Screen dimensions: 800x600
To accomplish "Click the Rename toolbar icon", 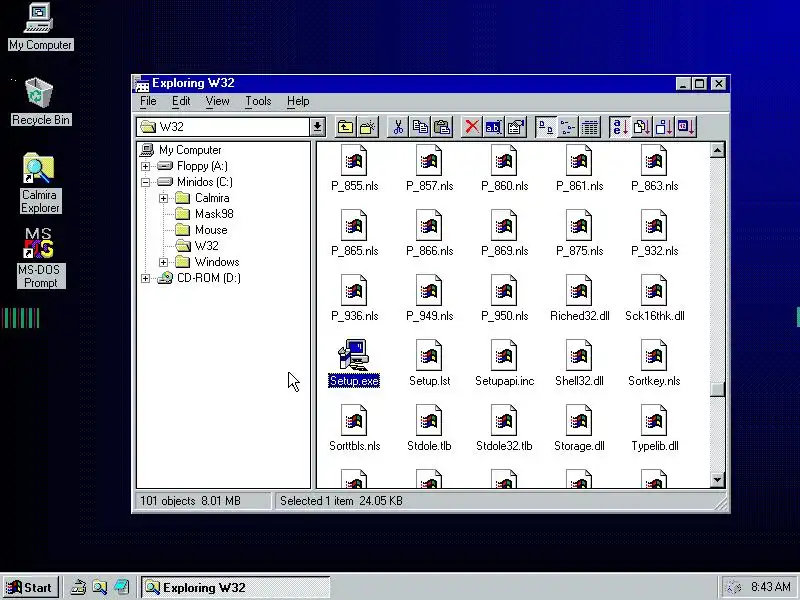I will [x=493, y=127].
